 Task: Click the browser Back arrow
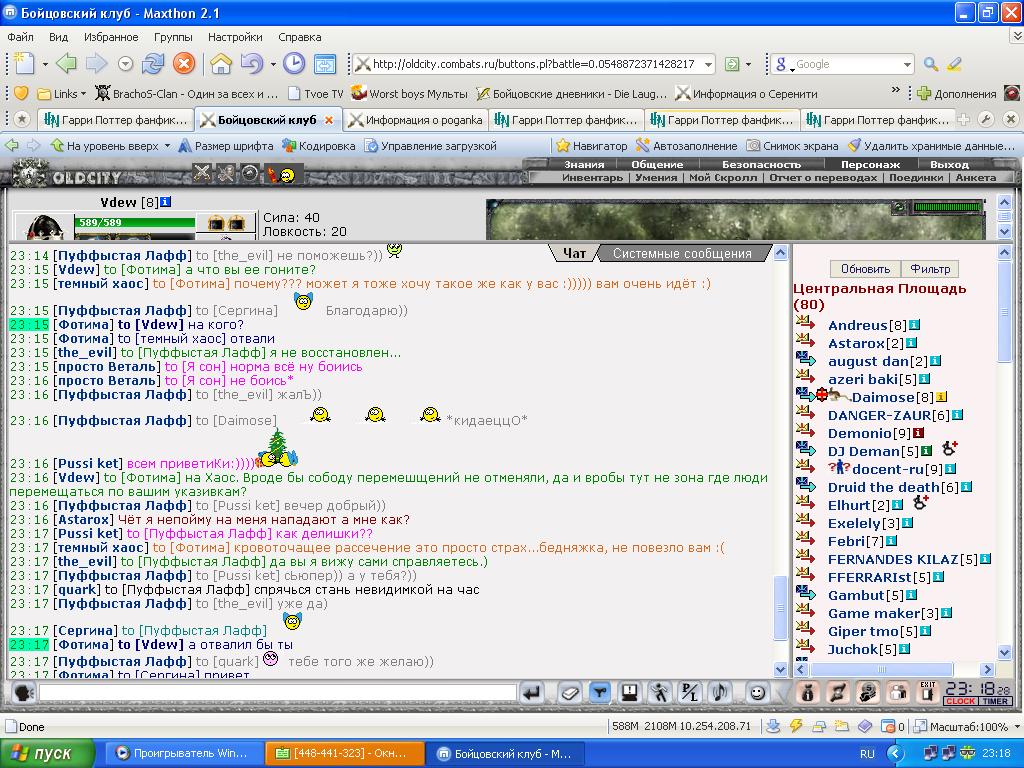tap(66, 63)
